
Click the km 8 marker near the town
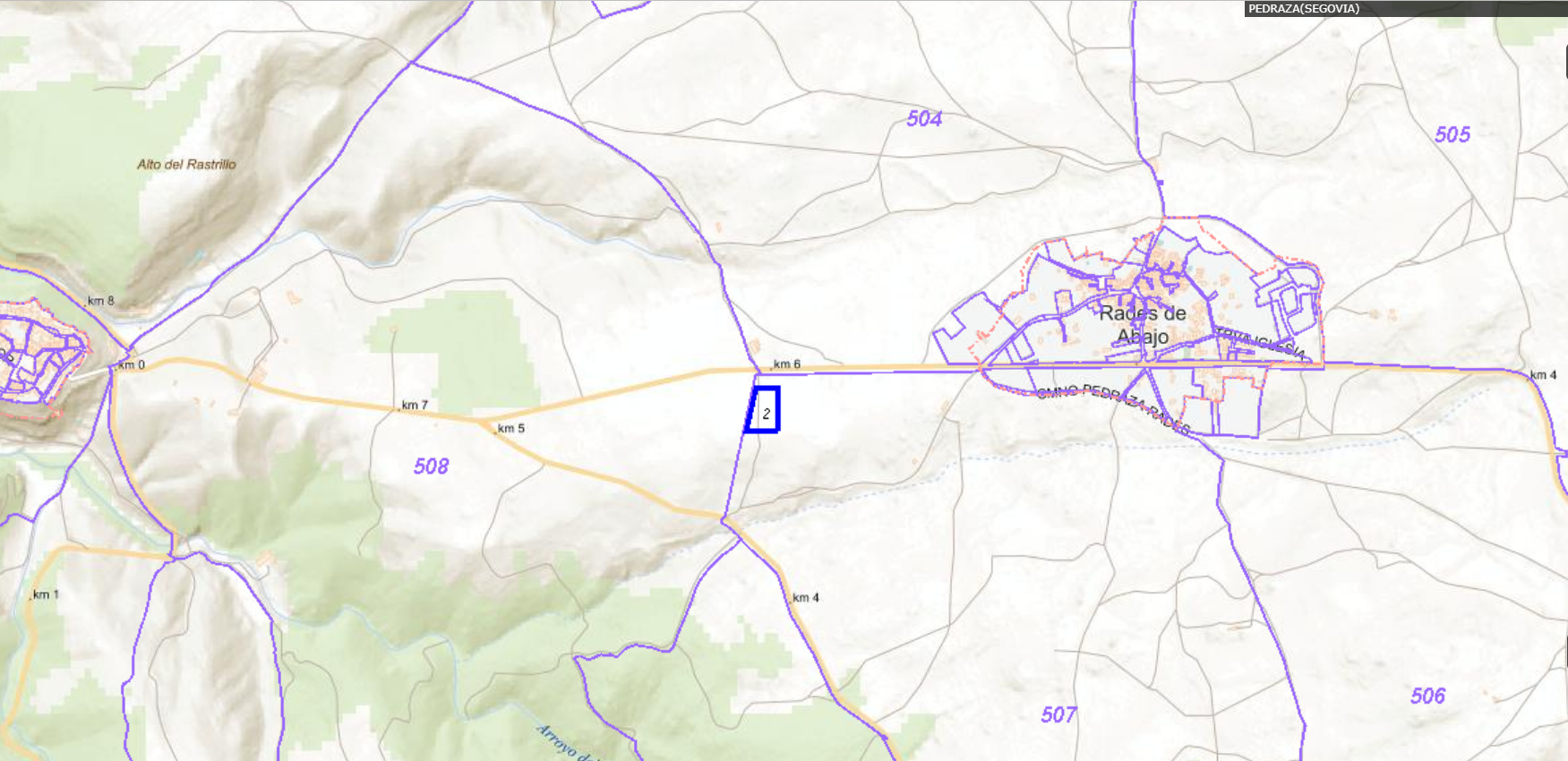(100, 301)
